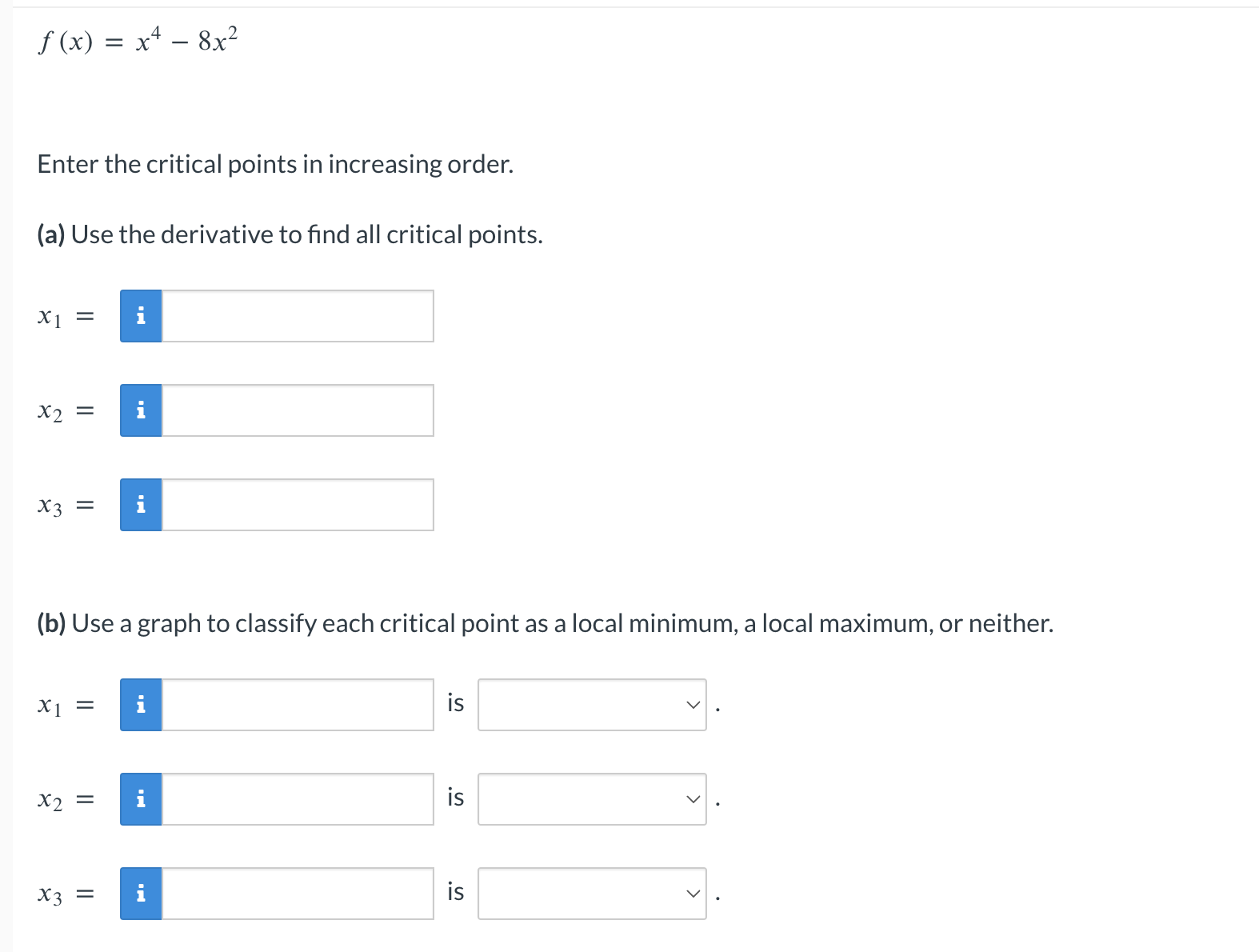Open the classification dropdown for x3
The width and height of the screenshot is (1259, 952).
592,894
